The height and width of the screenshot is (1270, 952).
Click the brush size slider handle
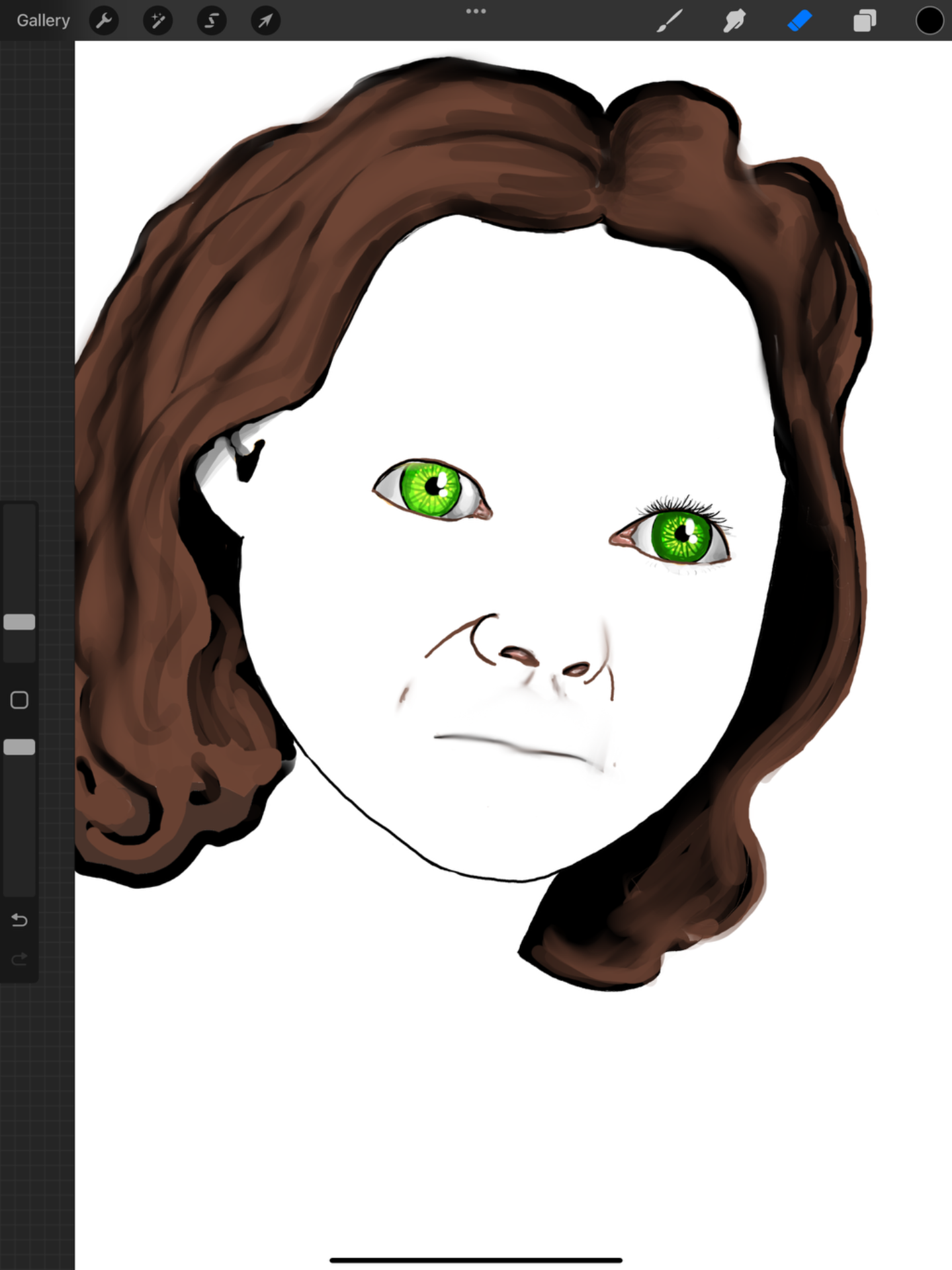pyautogui.click(x=19, y=622)
